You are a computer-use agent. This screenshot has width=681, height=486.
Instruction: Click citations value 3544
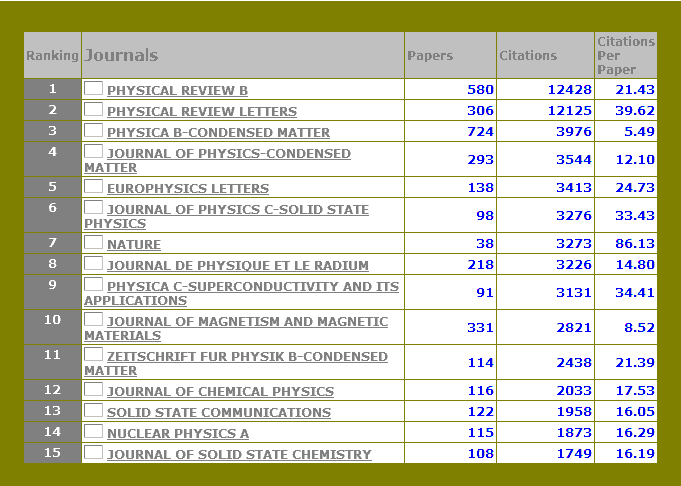click(x=574, y=159)
